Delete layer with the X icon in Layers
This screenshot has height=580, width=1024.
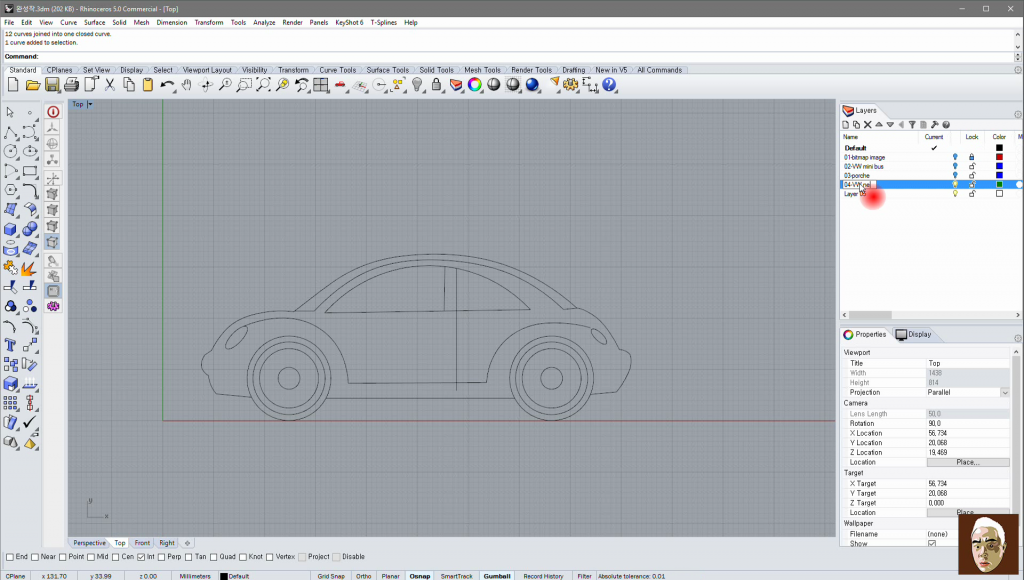[868, 125]
